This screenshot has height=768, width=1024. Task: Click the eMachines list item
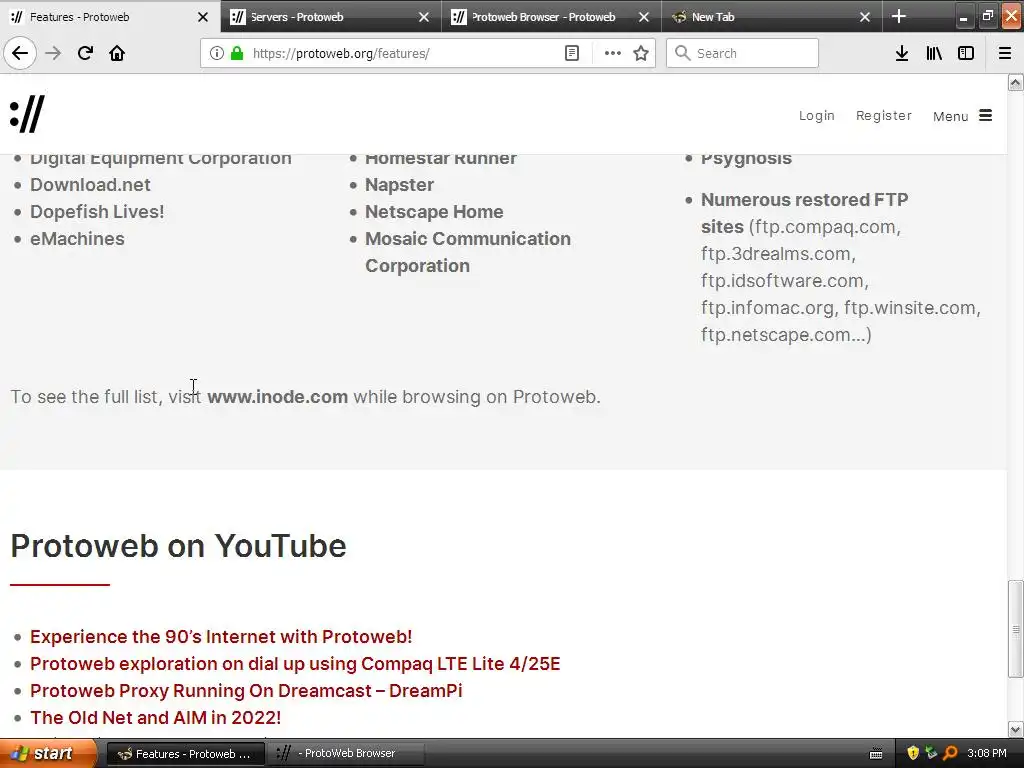tap(77, 238)
